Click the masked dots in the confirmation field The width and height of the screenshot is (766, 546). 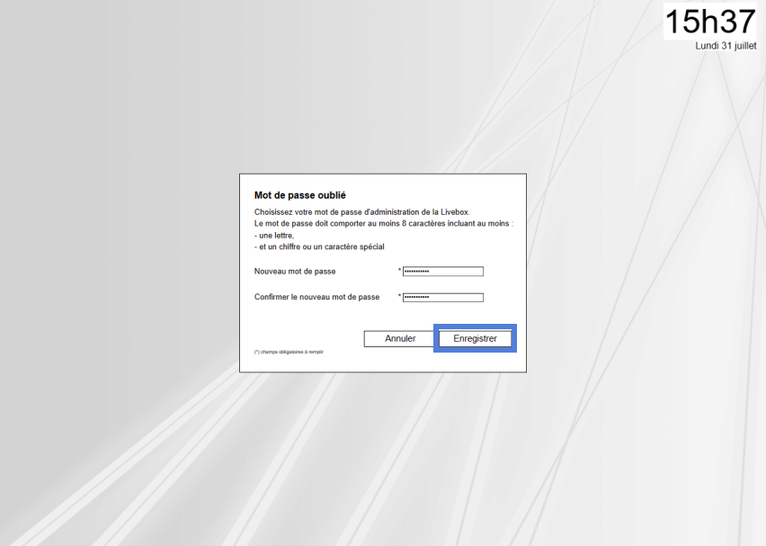[x=417, y=297]
